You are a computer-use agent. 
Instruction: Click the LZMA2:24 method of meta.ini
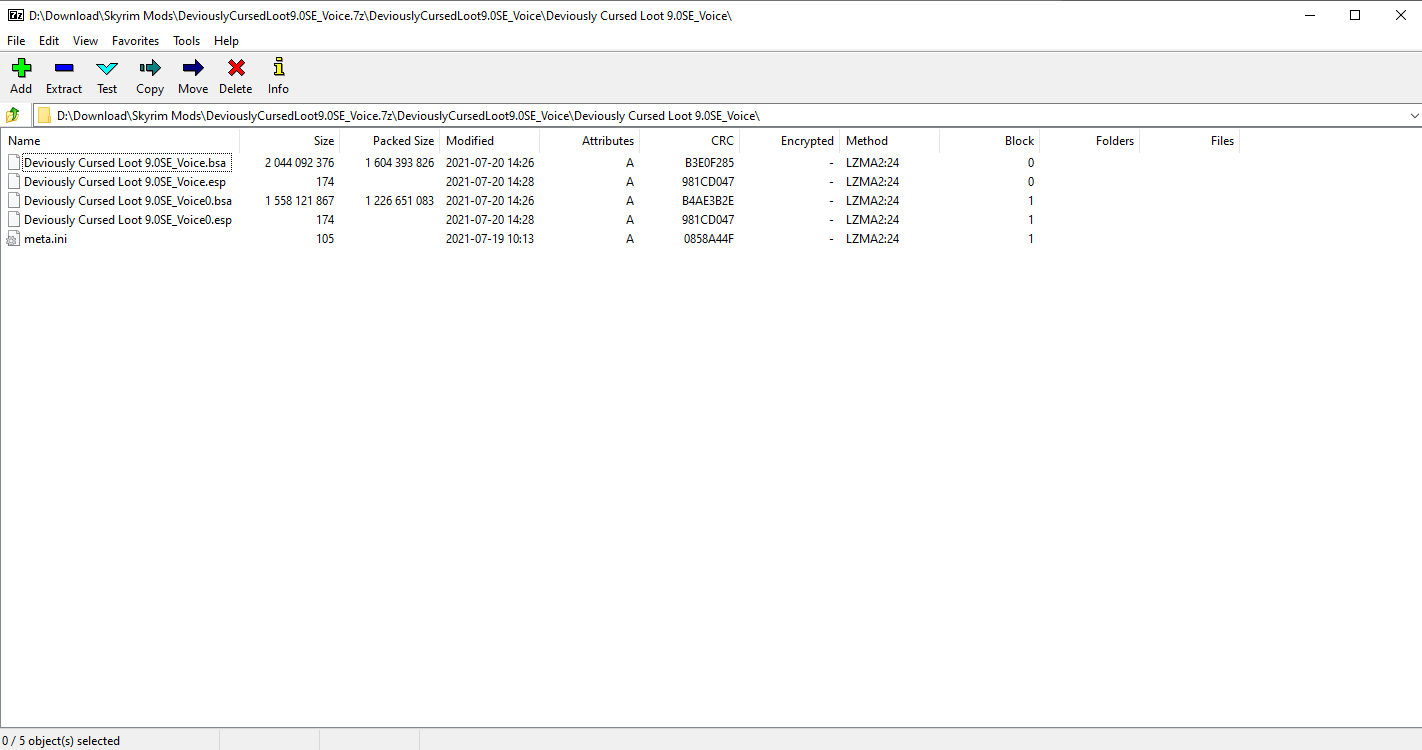click(x=872, y=239)
